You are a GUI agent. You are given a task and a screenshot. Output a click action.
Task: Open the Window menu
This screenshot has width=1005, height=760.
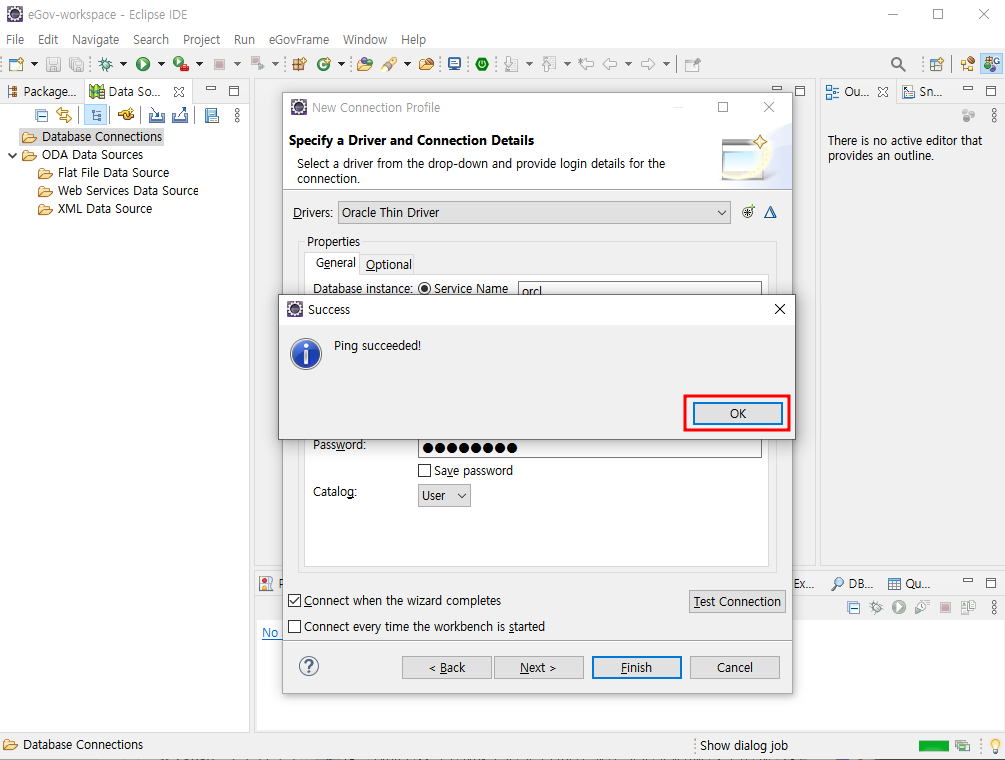point(365,40)
